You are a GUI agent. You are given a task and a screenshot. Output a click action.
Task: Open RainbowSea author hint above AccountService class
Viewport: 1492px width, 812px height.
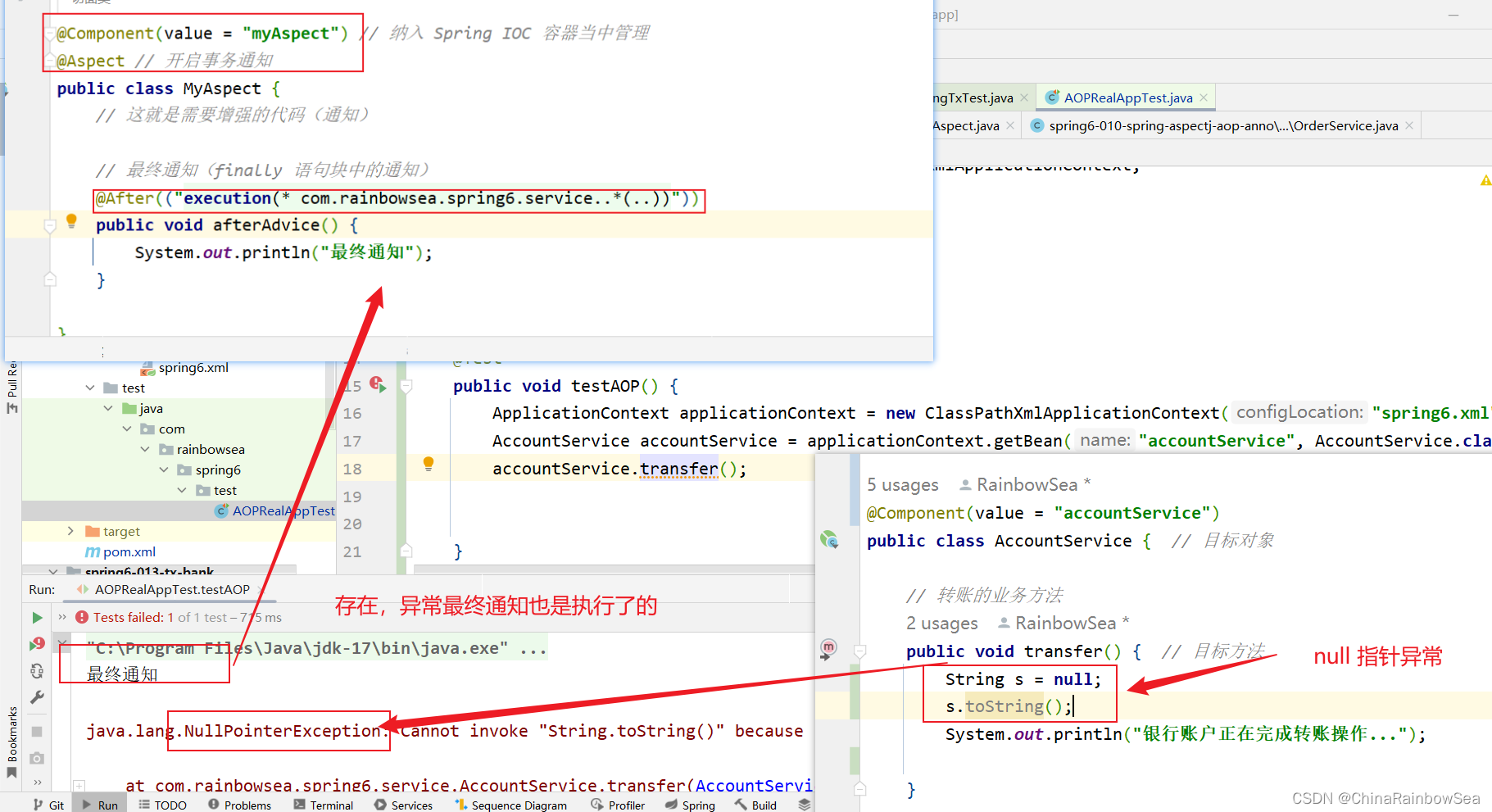click(1025, 485)
